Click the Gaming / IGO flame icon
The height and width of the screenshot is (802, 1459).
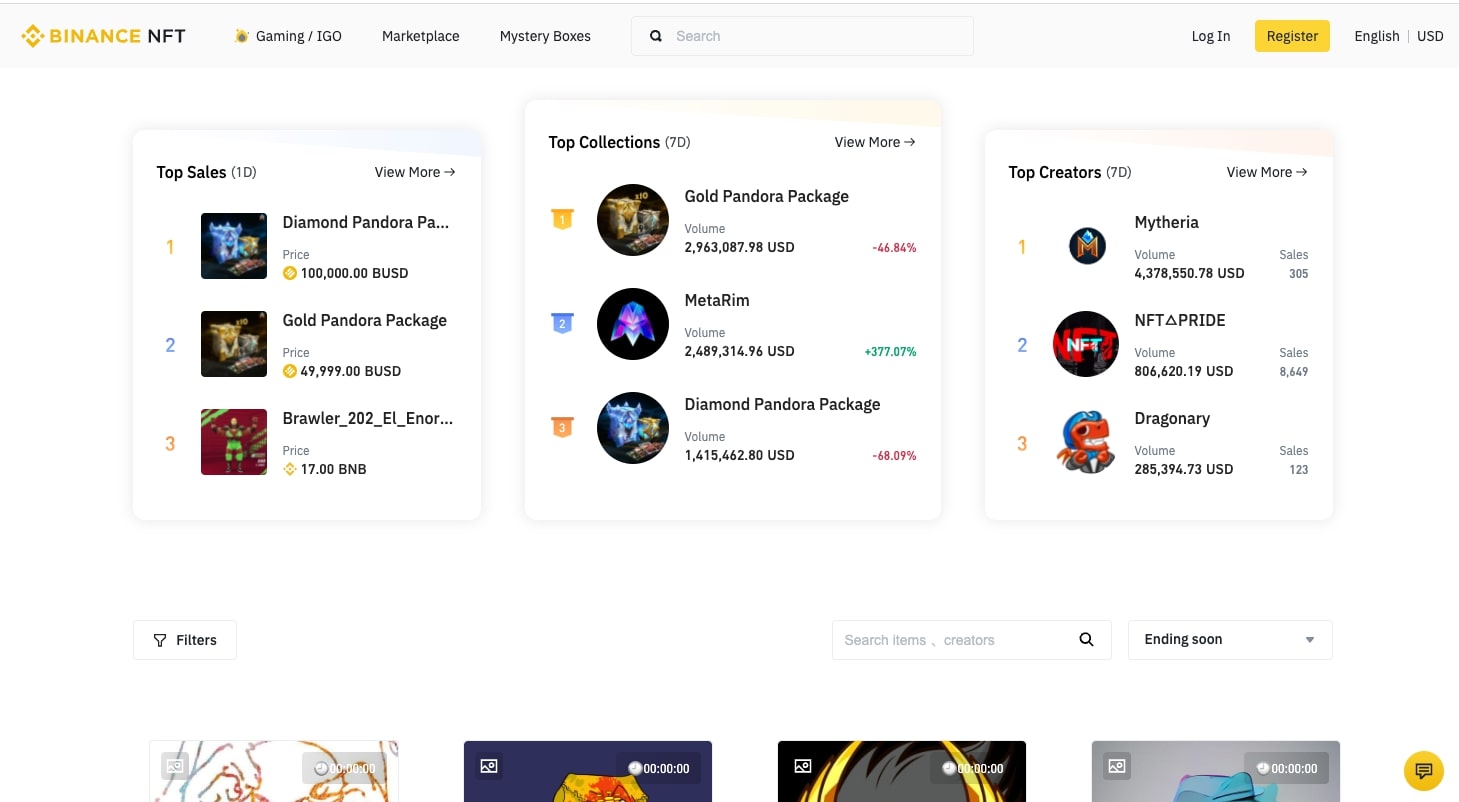(241, 36)
